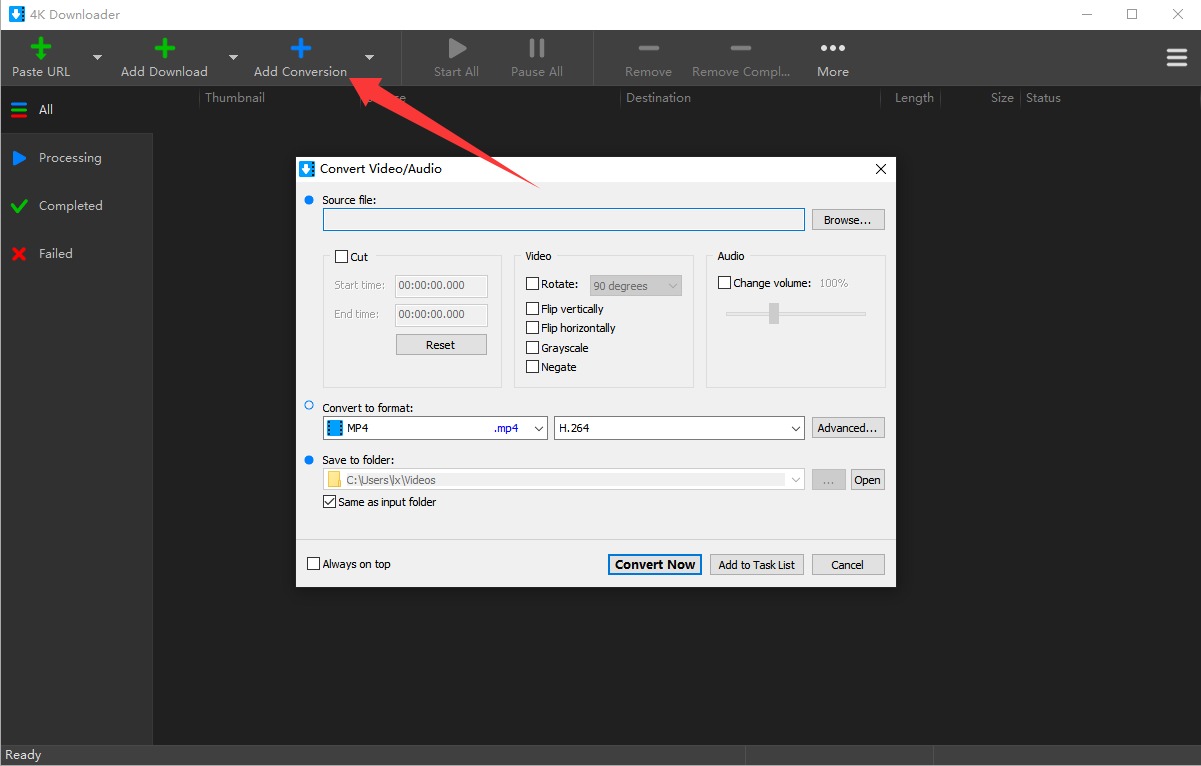Sort by the Length column header
This screenshot has height=766, width=1201.
pyautogui.click(x=914, y=98)
